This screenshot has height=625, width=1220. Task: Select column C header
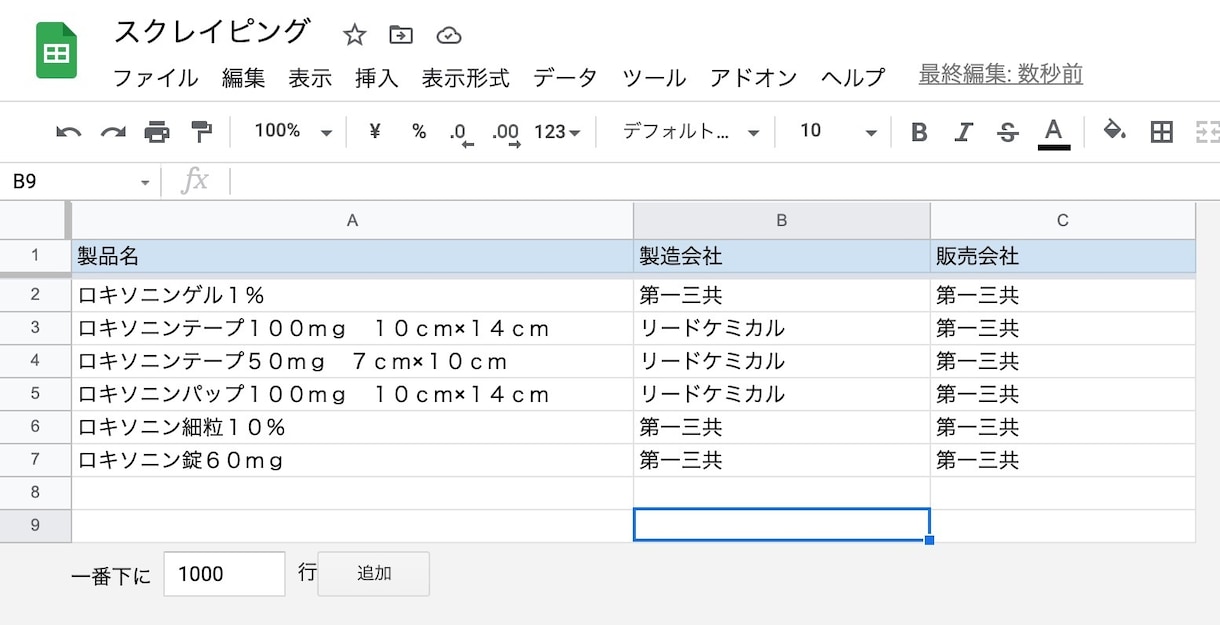1063,220
